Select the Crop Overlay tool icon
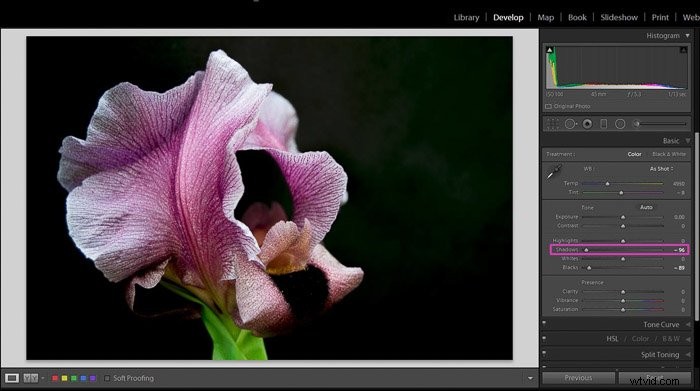This screenshot has height=391, width=700. point(553,124)
